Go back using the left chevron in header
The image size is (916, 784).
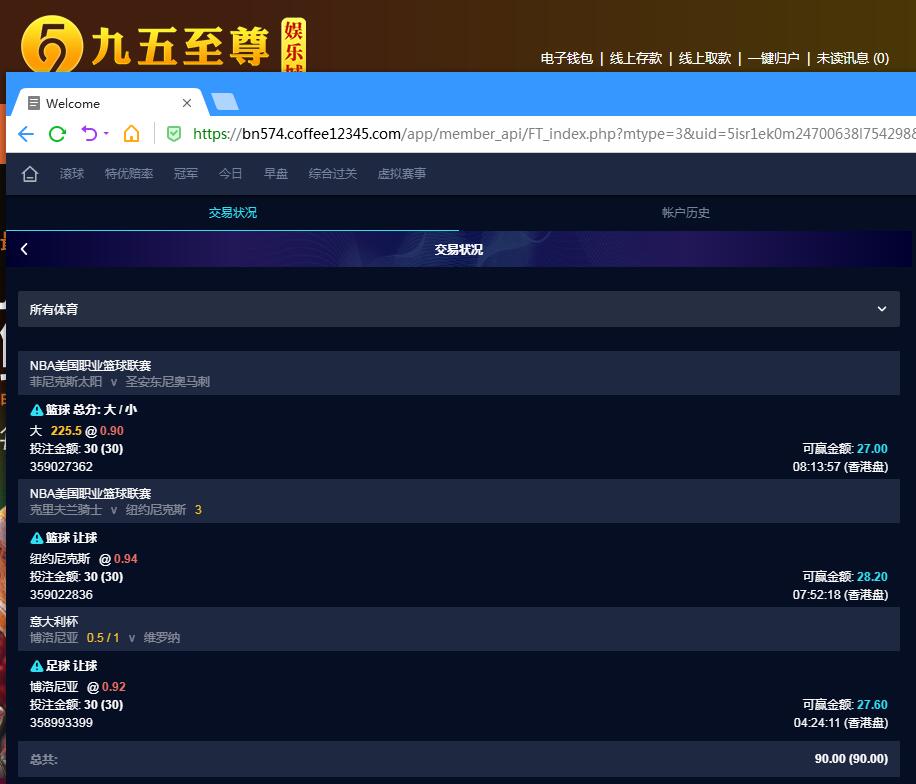pyautogui.click(x=24, y=249)
